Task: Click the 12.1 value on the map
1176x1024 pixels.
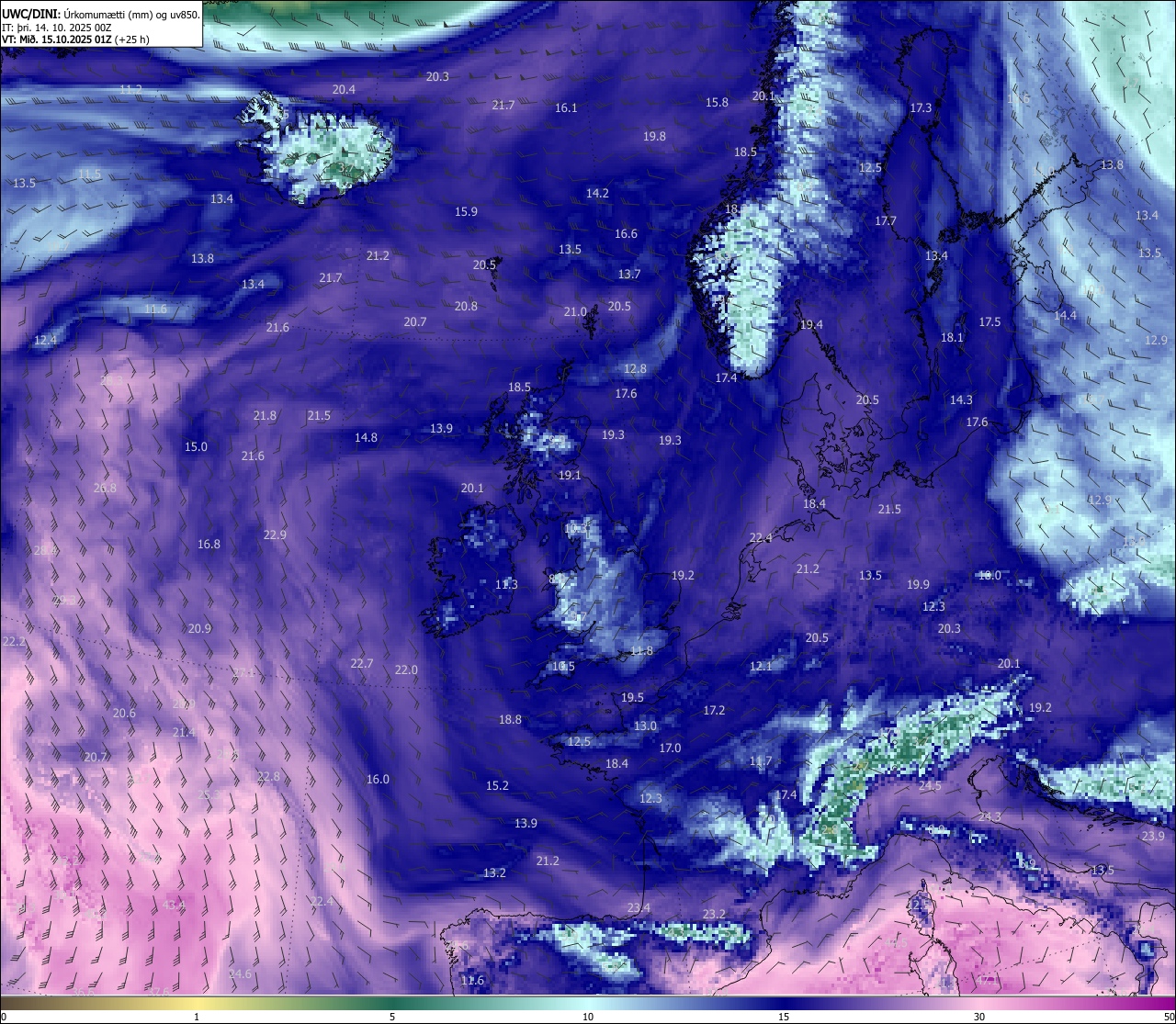Action: [761, 667]
